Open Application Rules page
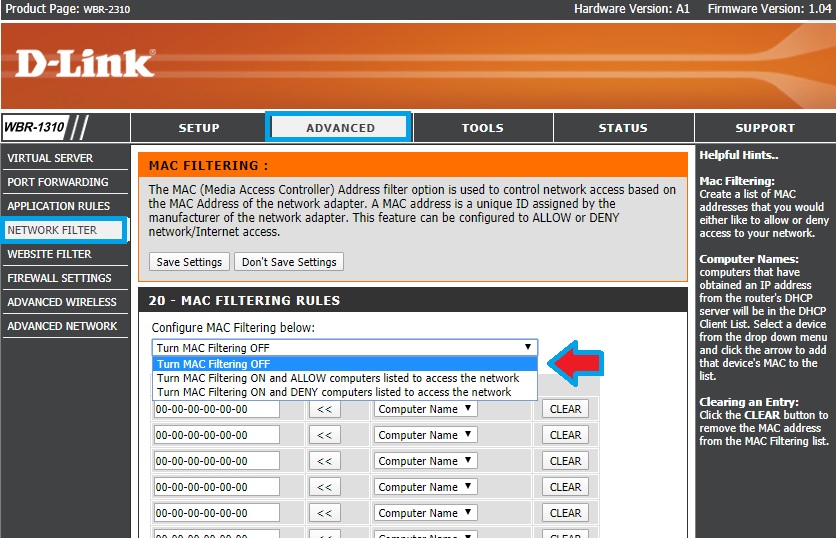836x538 pixels. point(59,206)
